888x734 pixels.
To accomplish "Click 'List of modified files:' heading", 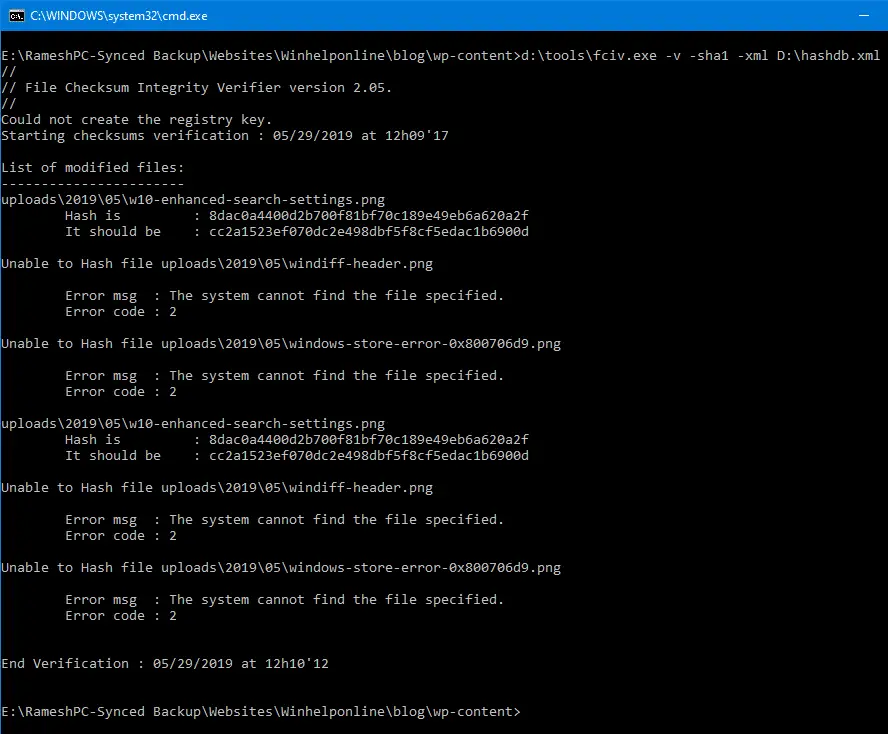I will (92, 168).
